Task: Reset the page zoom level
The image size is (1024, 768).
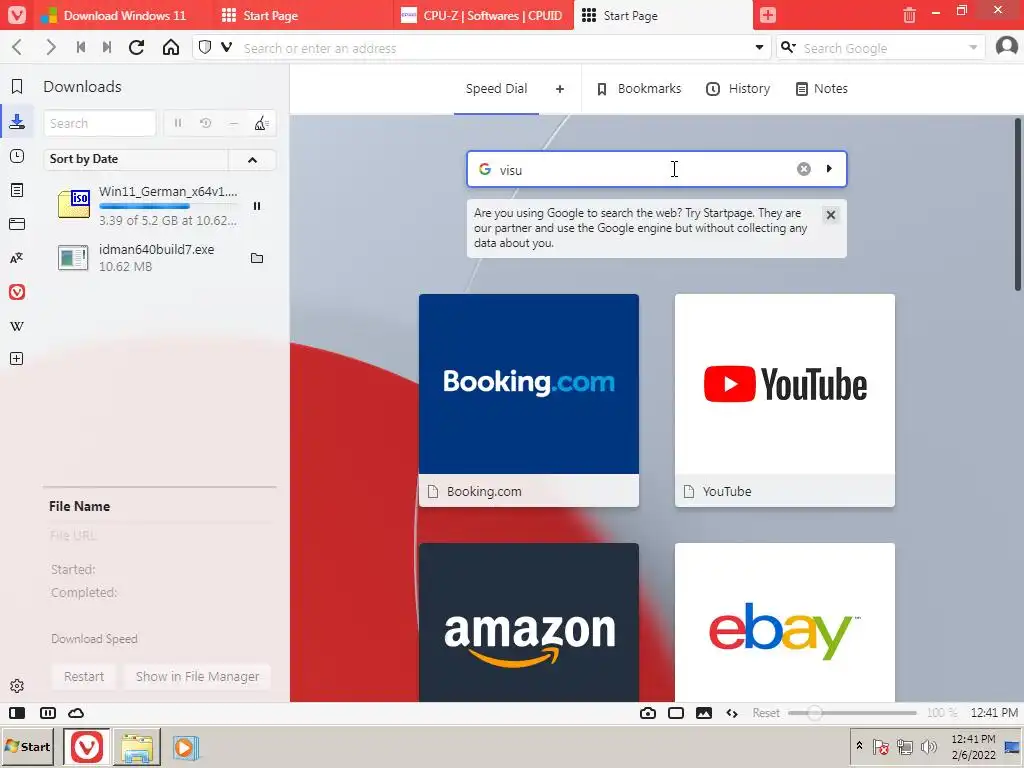Action: [x=766, y=713]
